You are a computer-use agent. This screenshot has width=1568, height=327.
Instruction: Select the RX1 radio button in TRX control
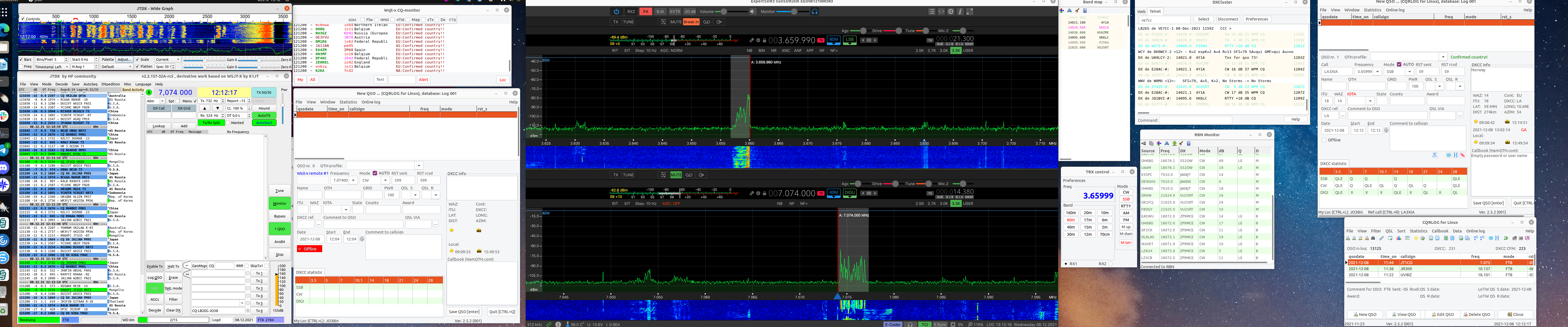pos(1066,264)
